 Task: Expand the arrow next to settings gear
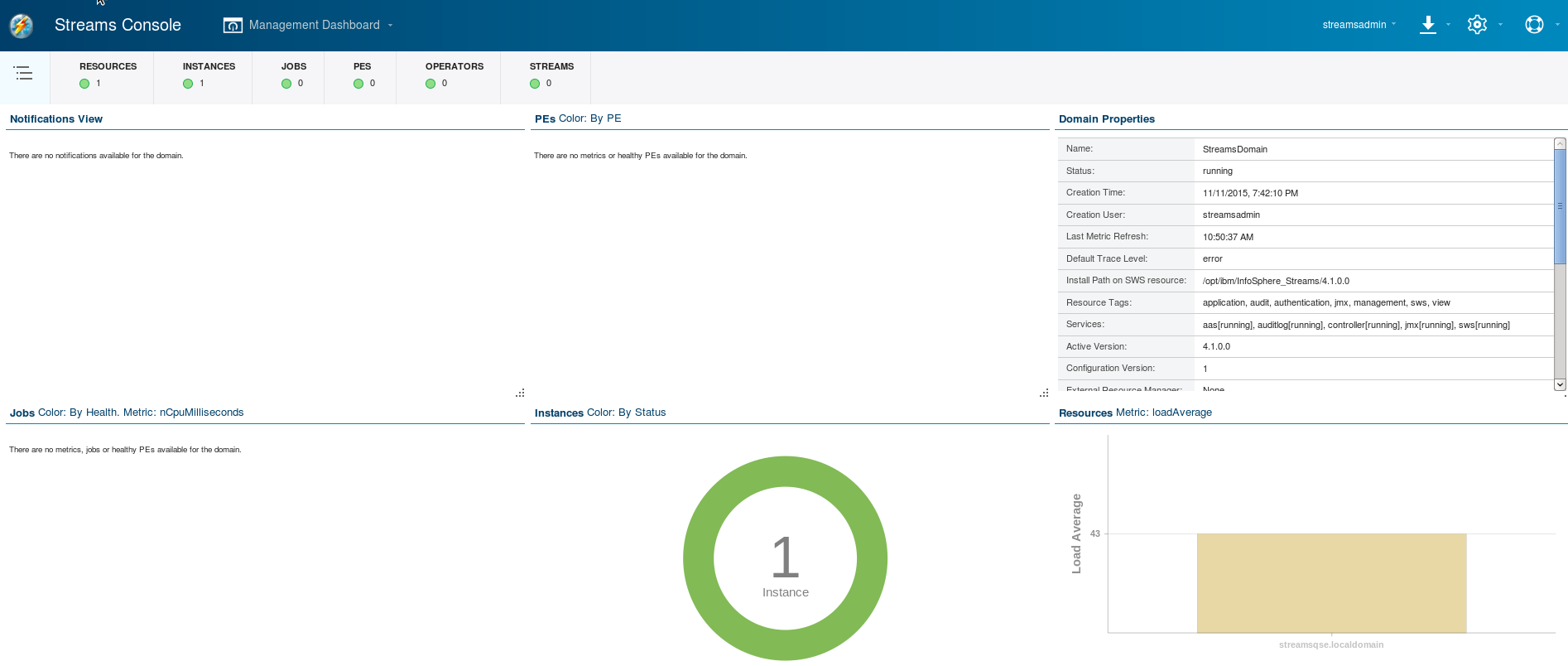[1500, 25]
